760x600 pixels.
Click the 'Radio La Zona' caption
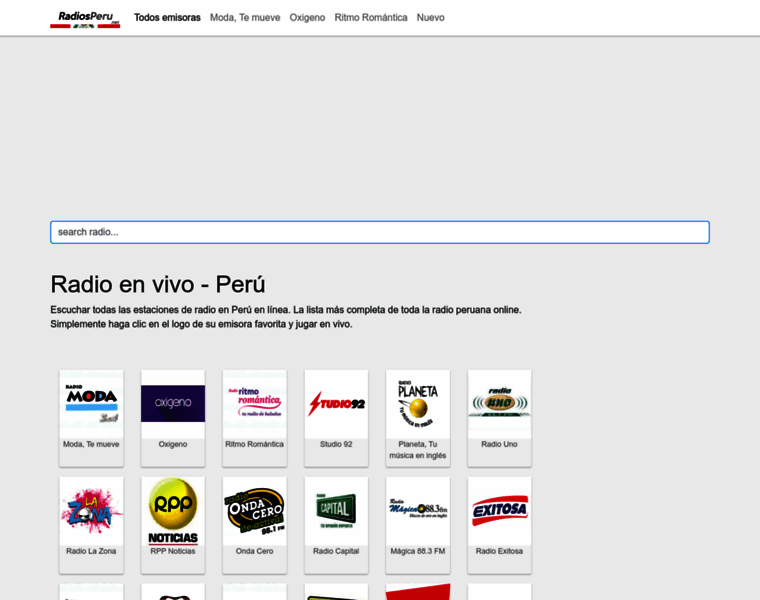[91, 551]
